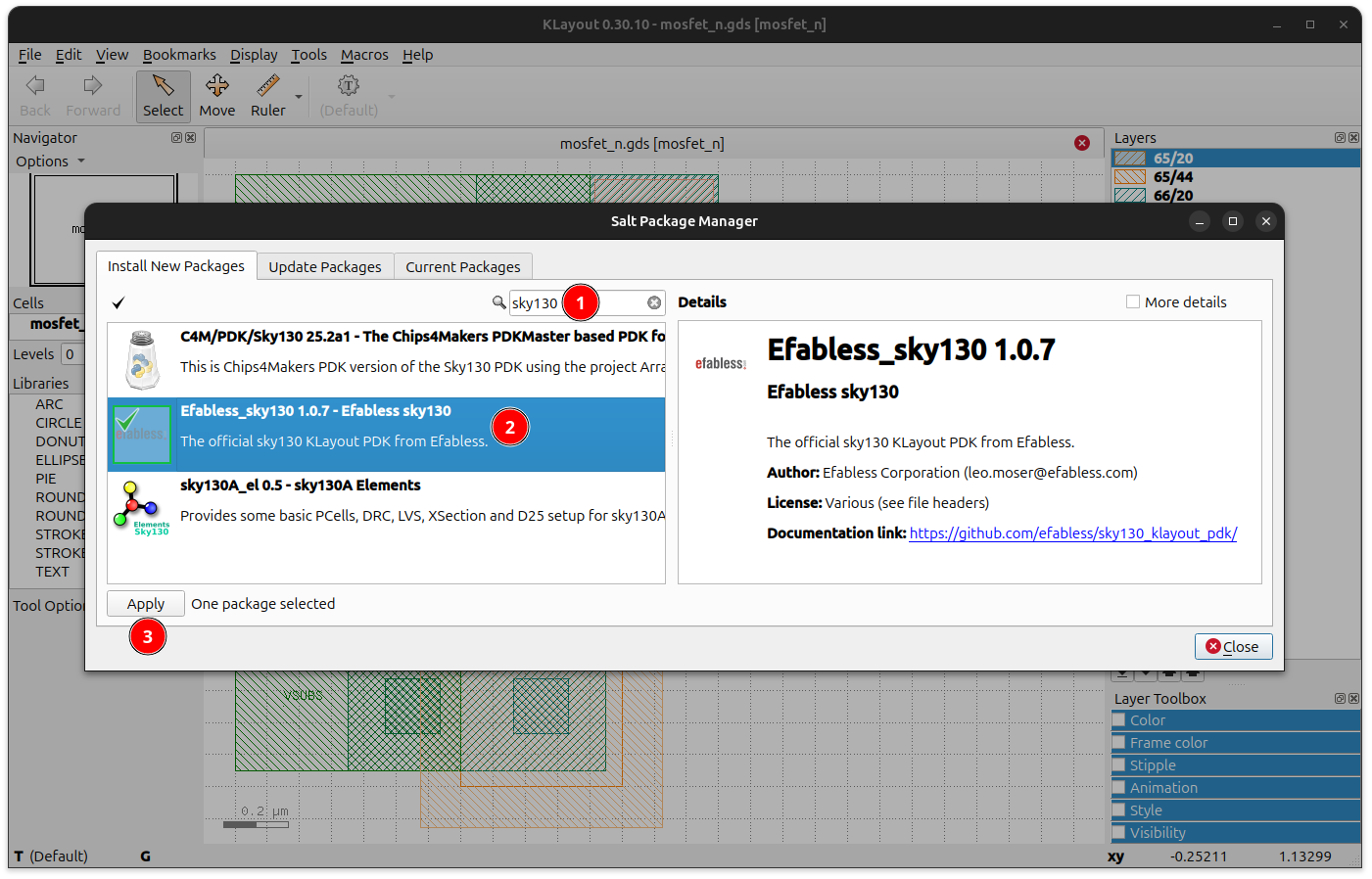Float the Navigator panel

(176, 138)
